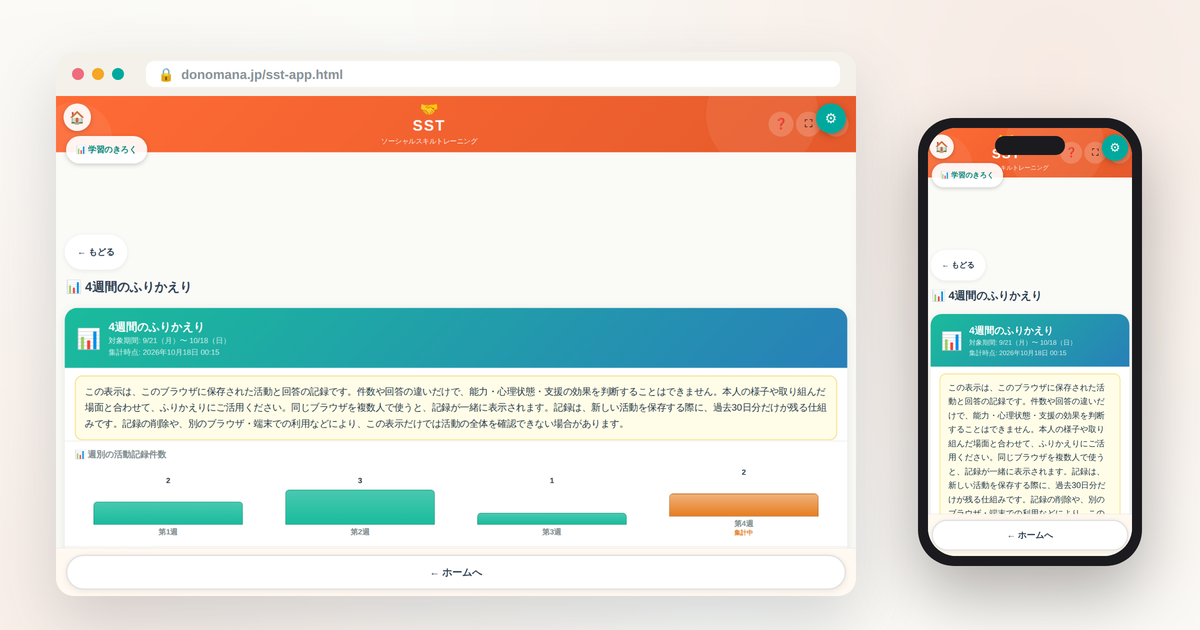Click the もどる back button in the desktop browser
This screenshot has height=630, width=1200.
pyautogui.click(x=96, y=252)
